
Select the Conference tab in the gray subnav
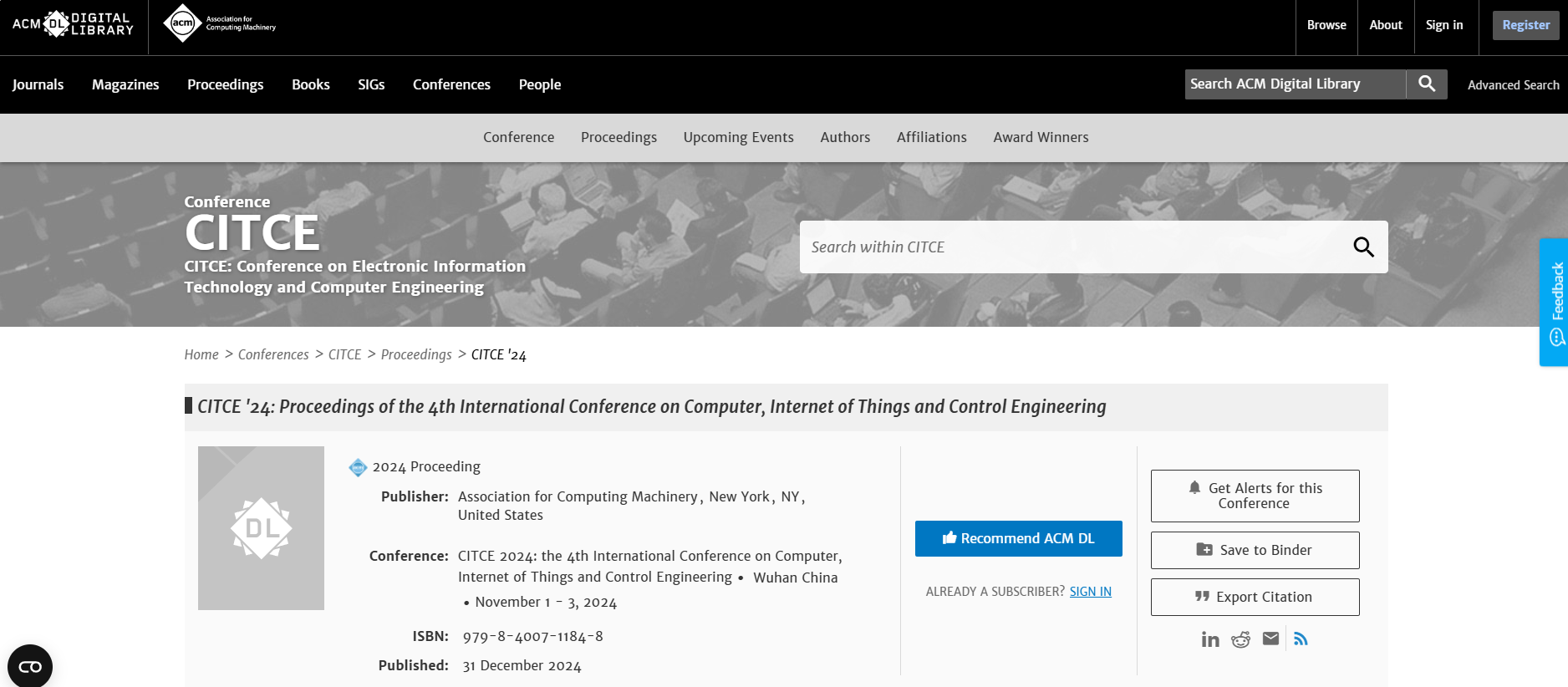[x=518, y=137]
